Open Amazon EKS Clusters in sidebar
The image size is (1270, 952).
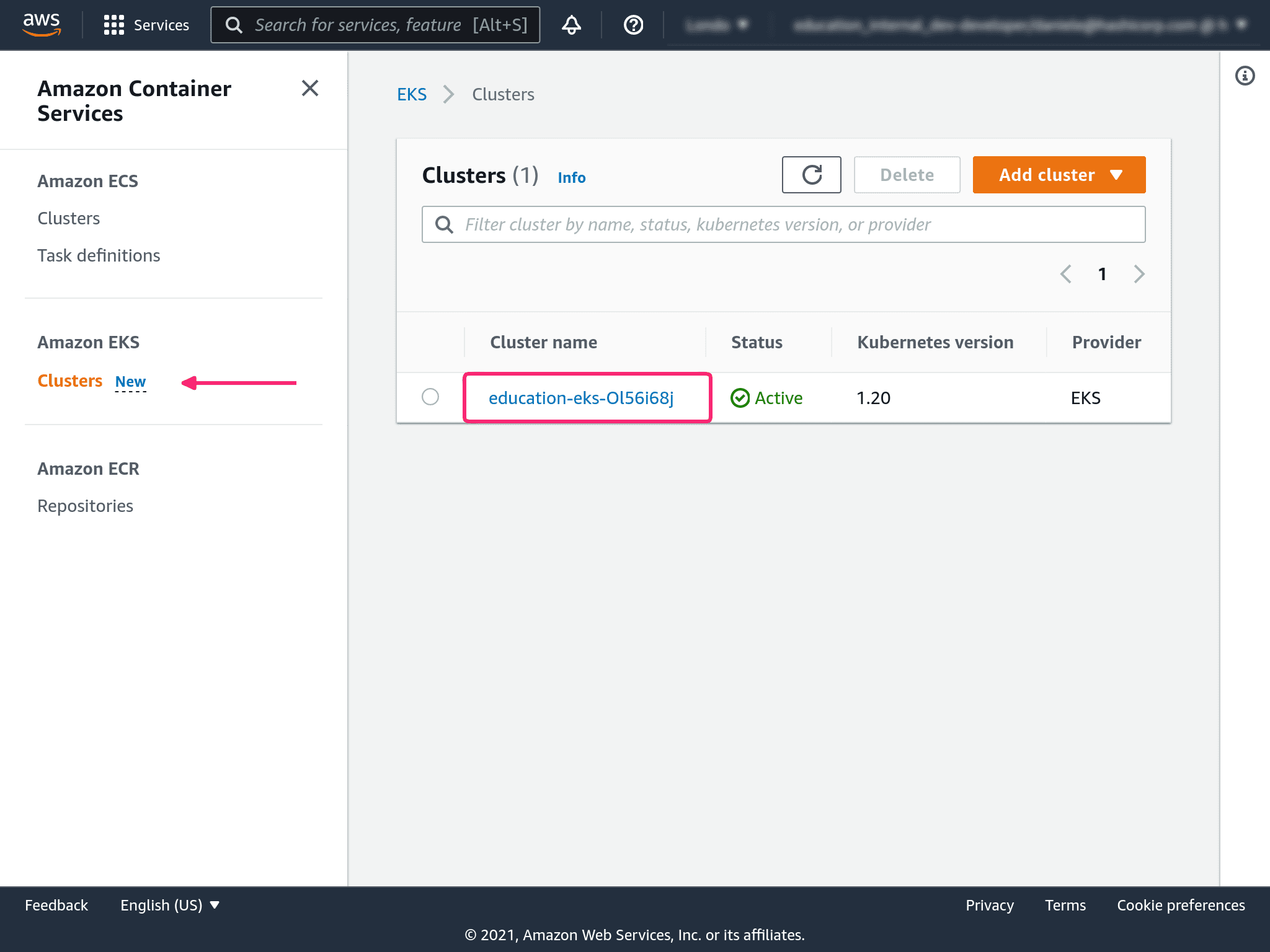pos(69,381)
